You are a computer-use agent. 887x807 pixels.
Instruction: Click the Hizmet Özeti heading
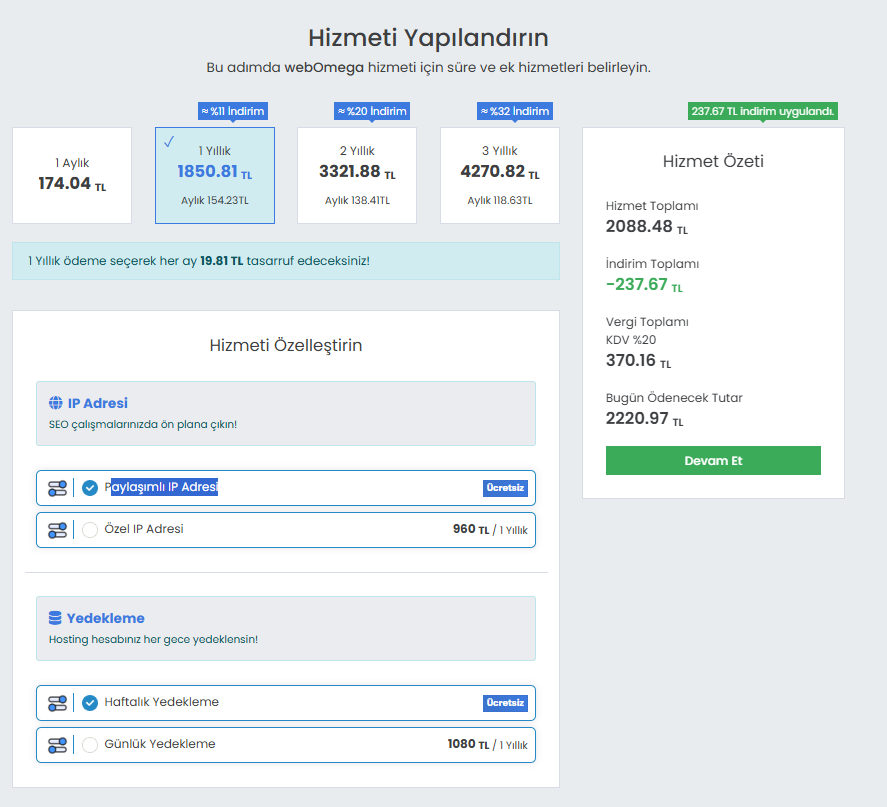coord(713,161)
